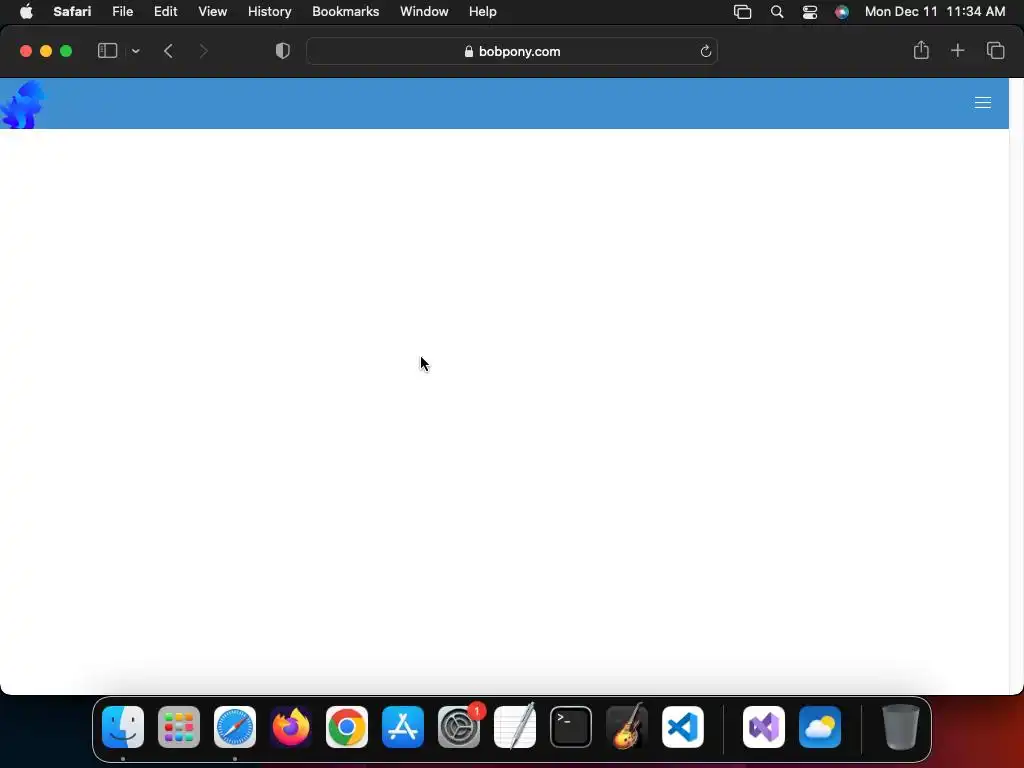Screen dimensions: 1024x768
Task: Open the privacy report shield icon
Action: click(x=282, y=51)
